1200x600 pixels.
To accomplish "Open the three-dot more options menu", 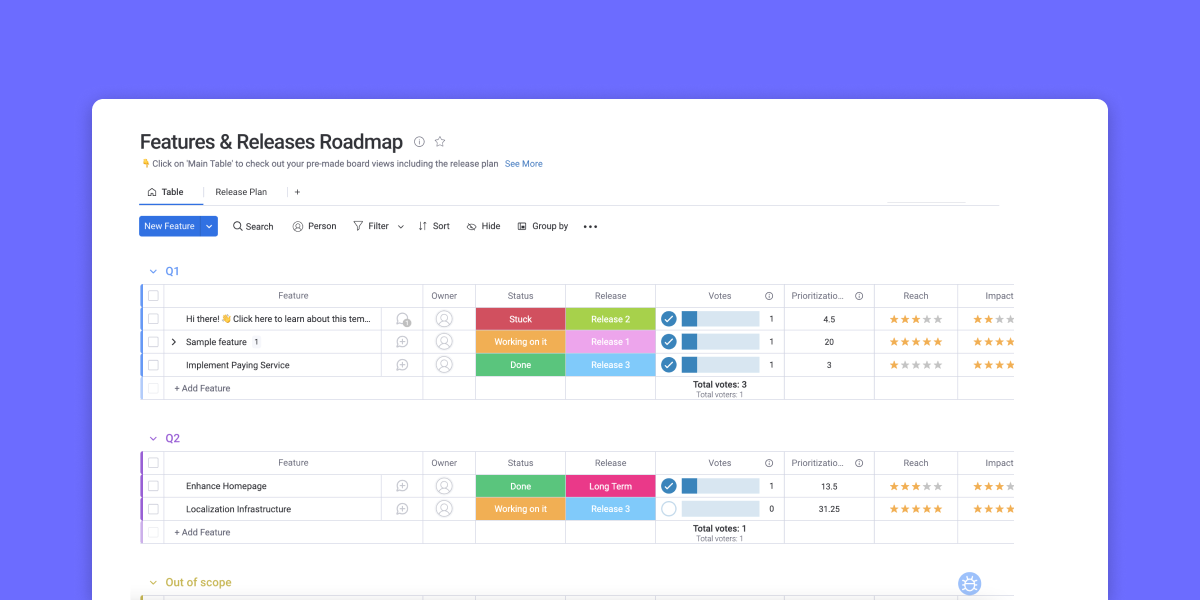I will 590,226.
